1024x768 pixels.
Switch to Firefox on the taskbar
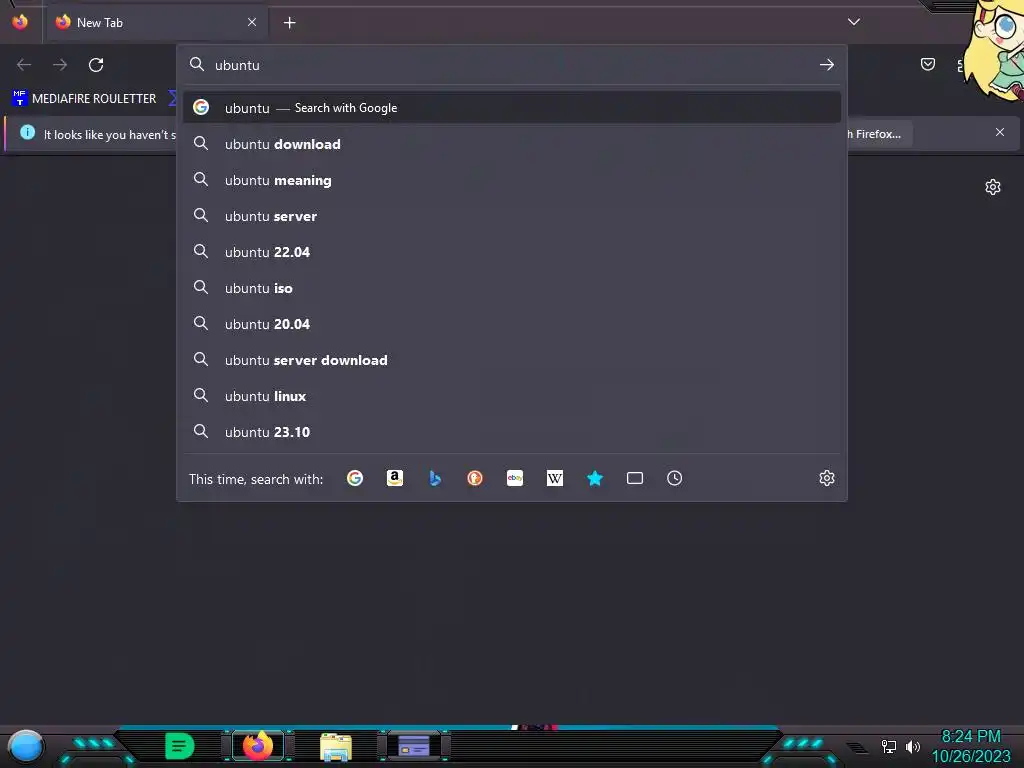257,745
